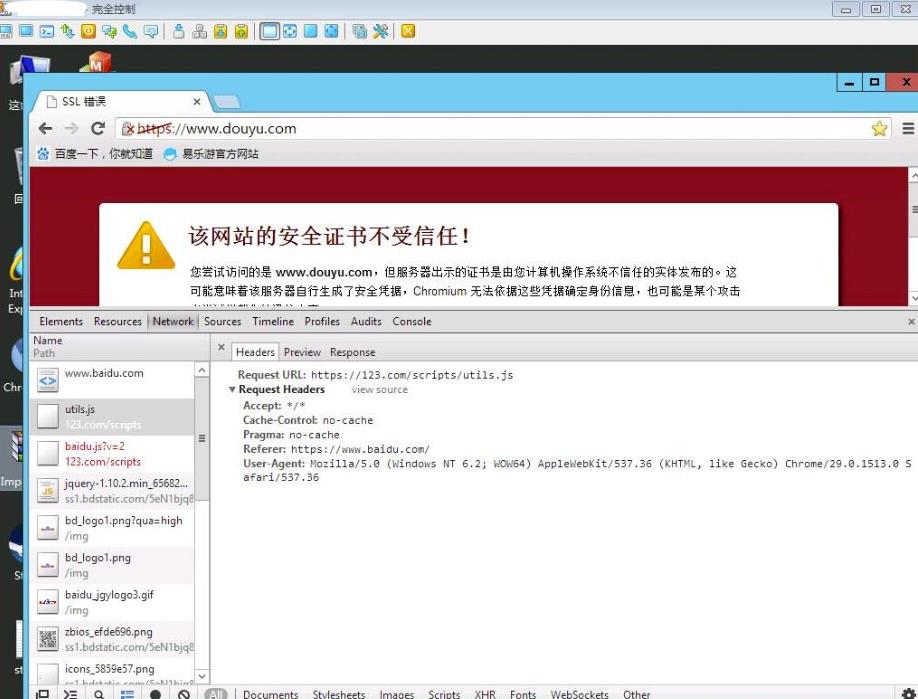918x699 pixels.
Task: Click the tools icon in remote control toolbar
Action: coord(381,31)
